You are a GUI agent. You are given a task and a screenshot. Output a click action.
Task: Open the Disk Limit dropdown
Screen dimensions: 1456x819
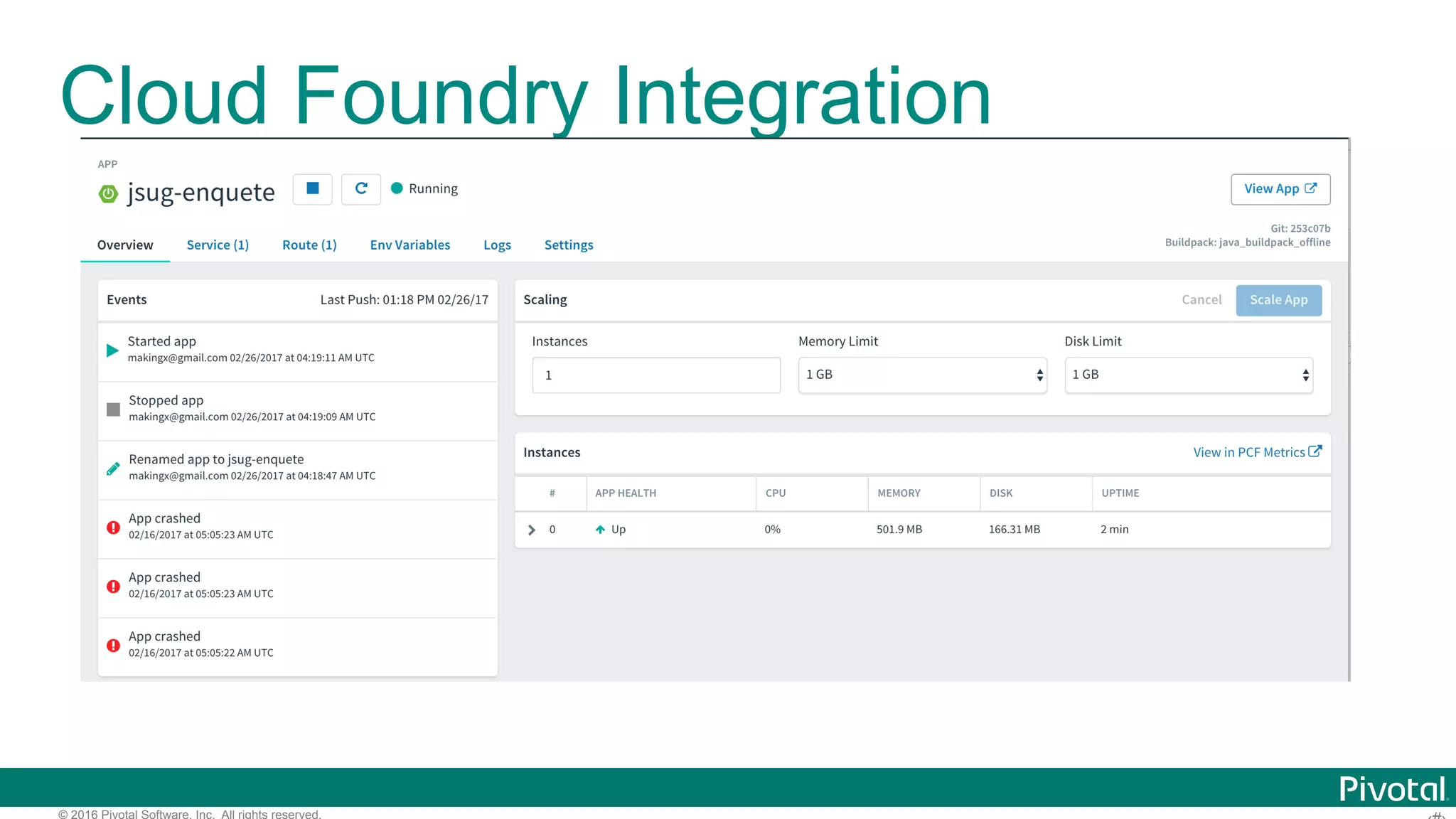(1189, 375)
